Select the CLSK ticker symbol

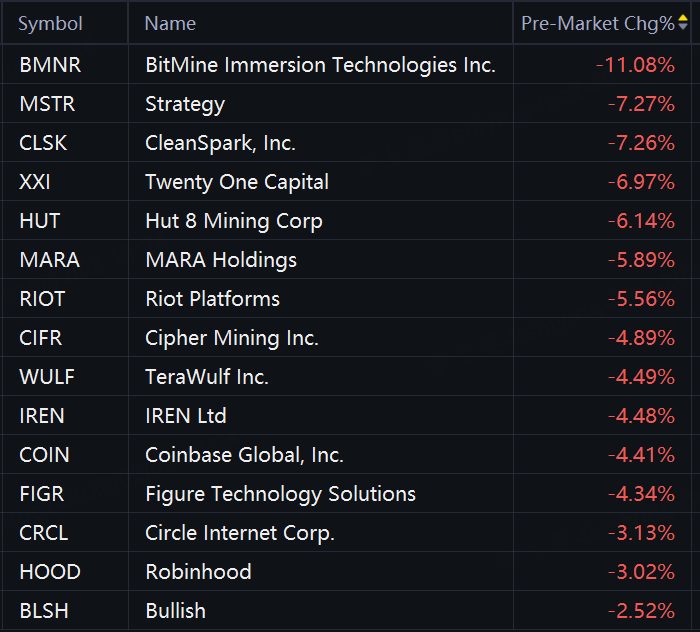click(x=43, y=143)
